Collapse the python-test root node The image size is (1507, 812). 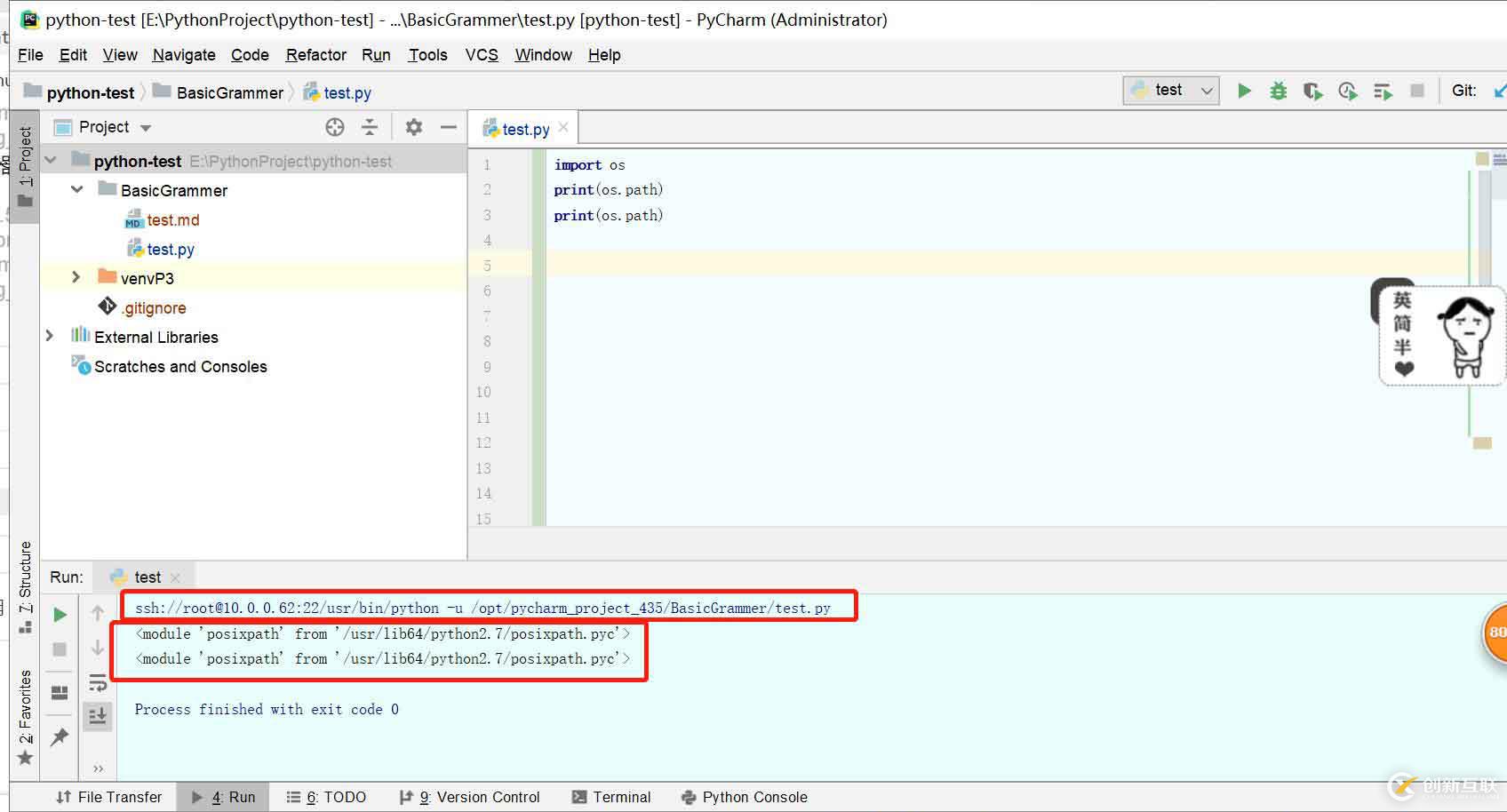click(51, 161)
